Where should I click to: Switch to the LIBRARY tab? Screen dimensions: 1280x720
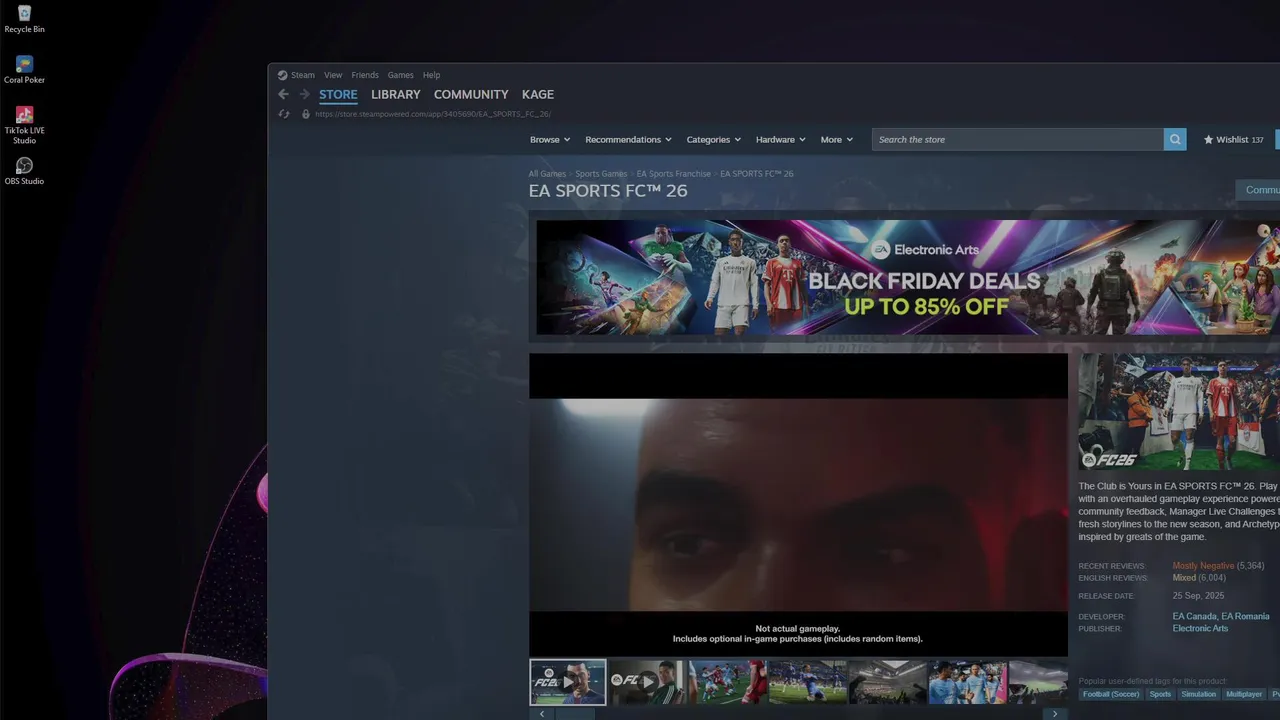(x=395, y=94)
